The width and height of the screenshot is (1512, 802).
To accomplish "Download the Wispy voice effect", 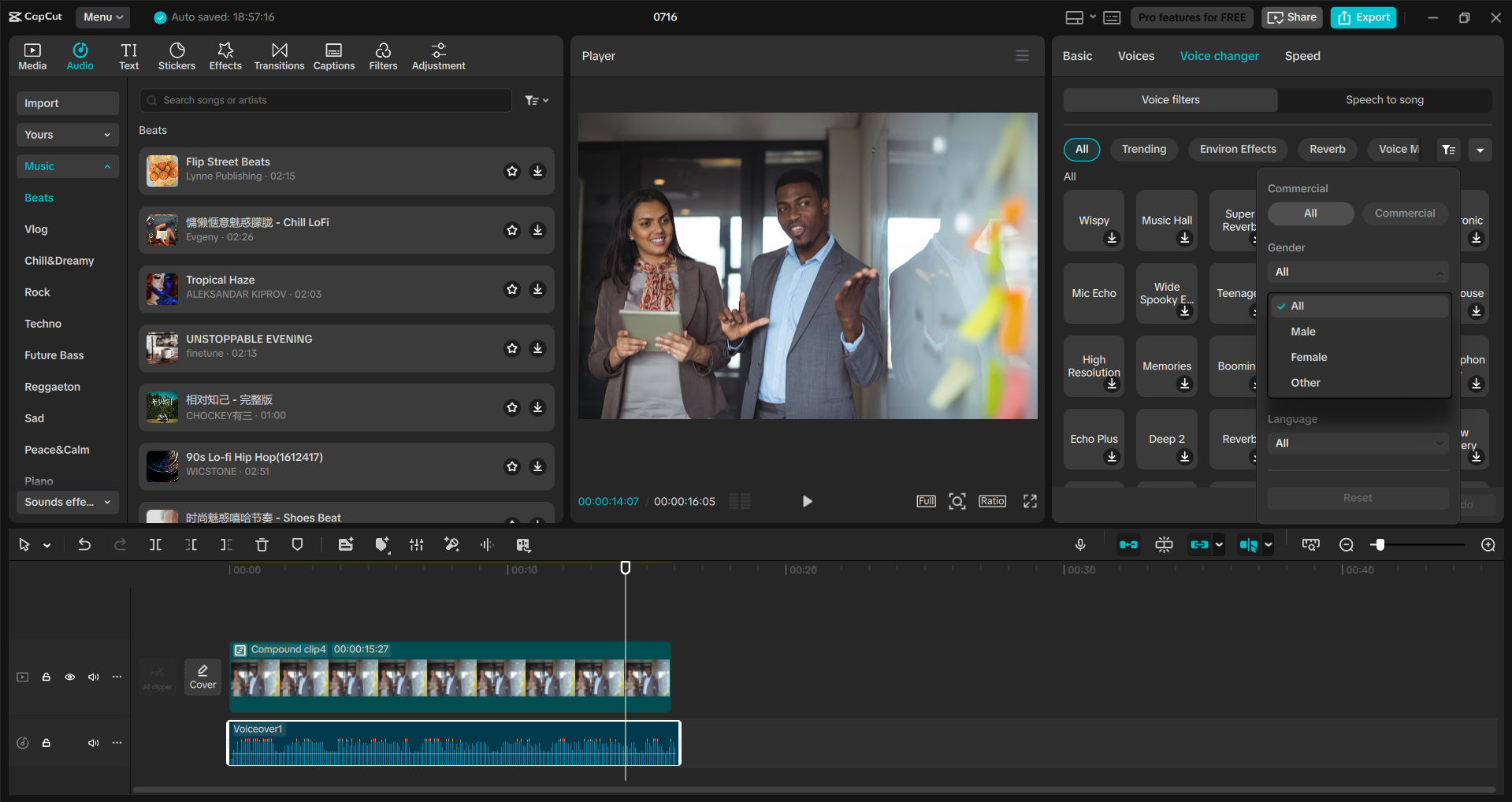I will 1112,239.
